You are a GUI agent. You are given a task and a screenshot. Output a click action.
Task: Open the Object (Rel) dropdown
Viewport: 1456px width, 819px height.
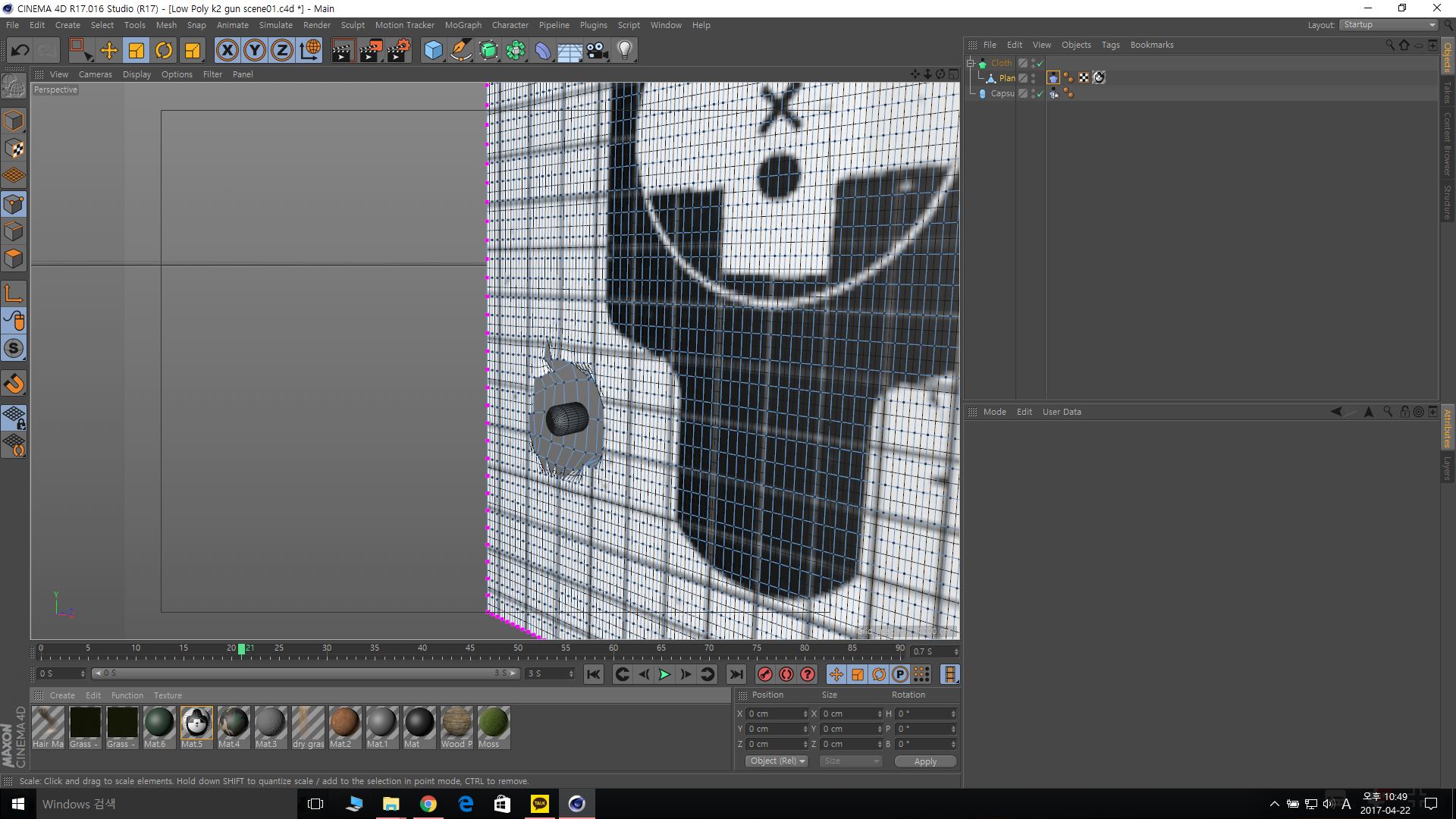tap(777, 761)
